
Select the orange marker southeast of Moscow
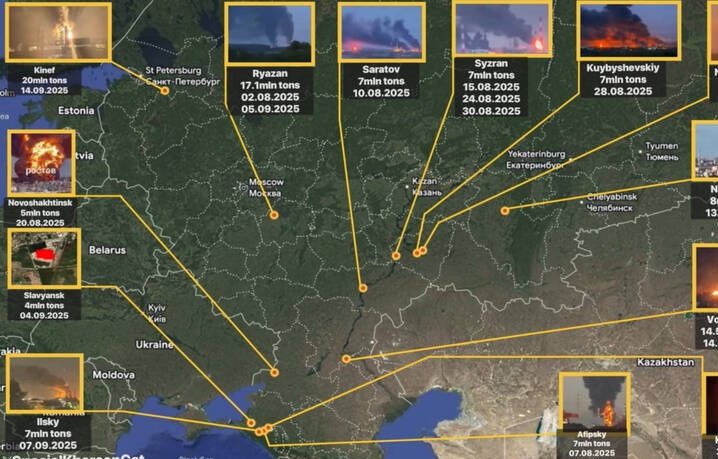[273, 215]
